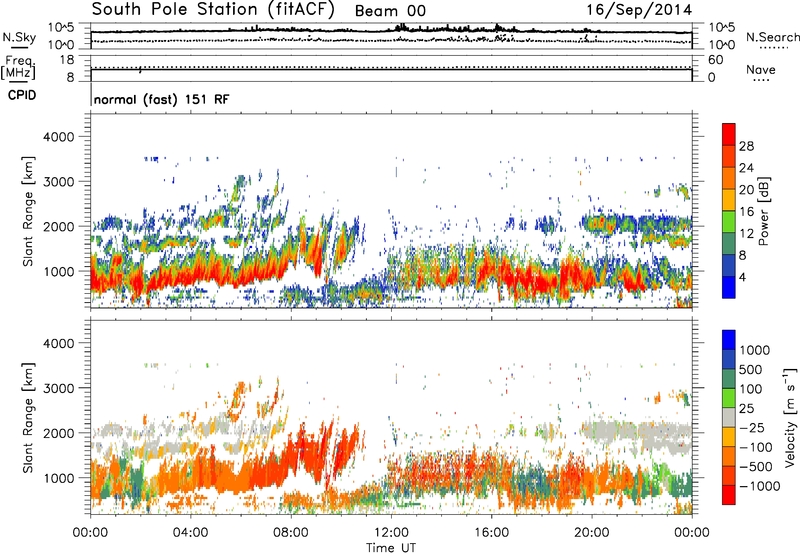Viewport: 800px width, 554px height.
Task: Pick the blue top segment of Velocity colorbar
Action: pos(729,340)
